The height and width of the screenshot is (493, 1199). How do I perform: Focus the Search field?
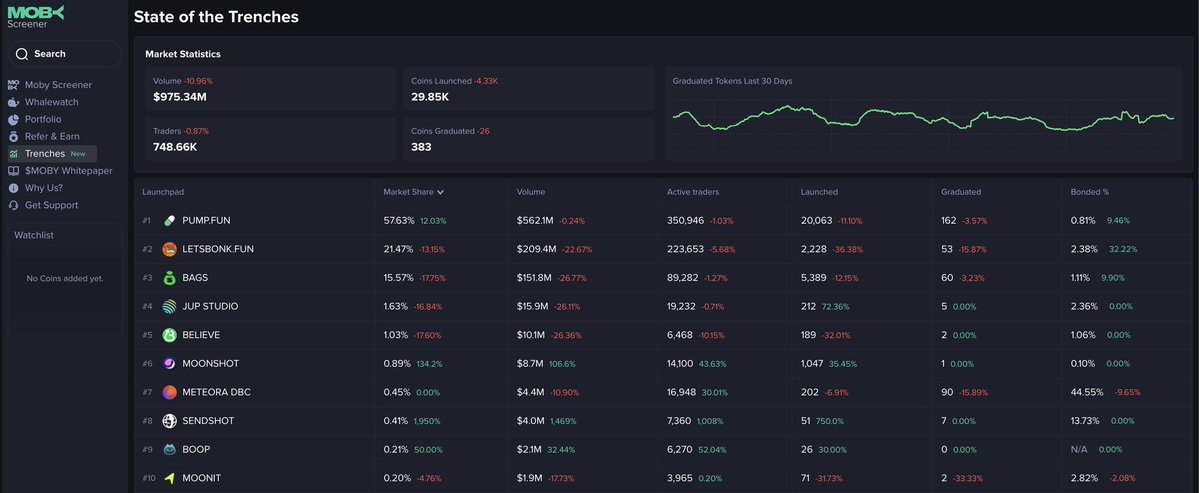click(x=65, y=54)
